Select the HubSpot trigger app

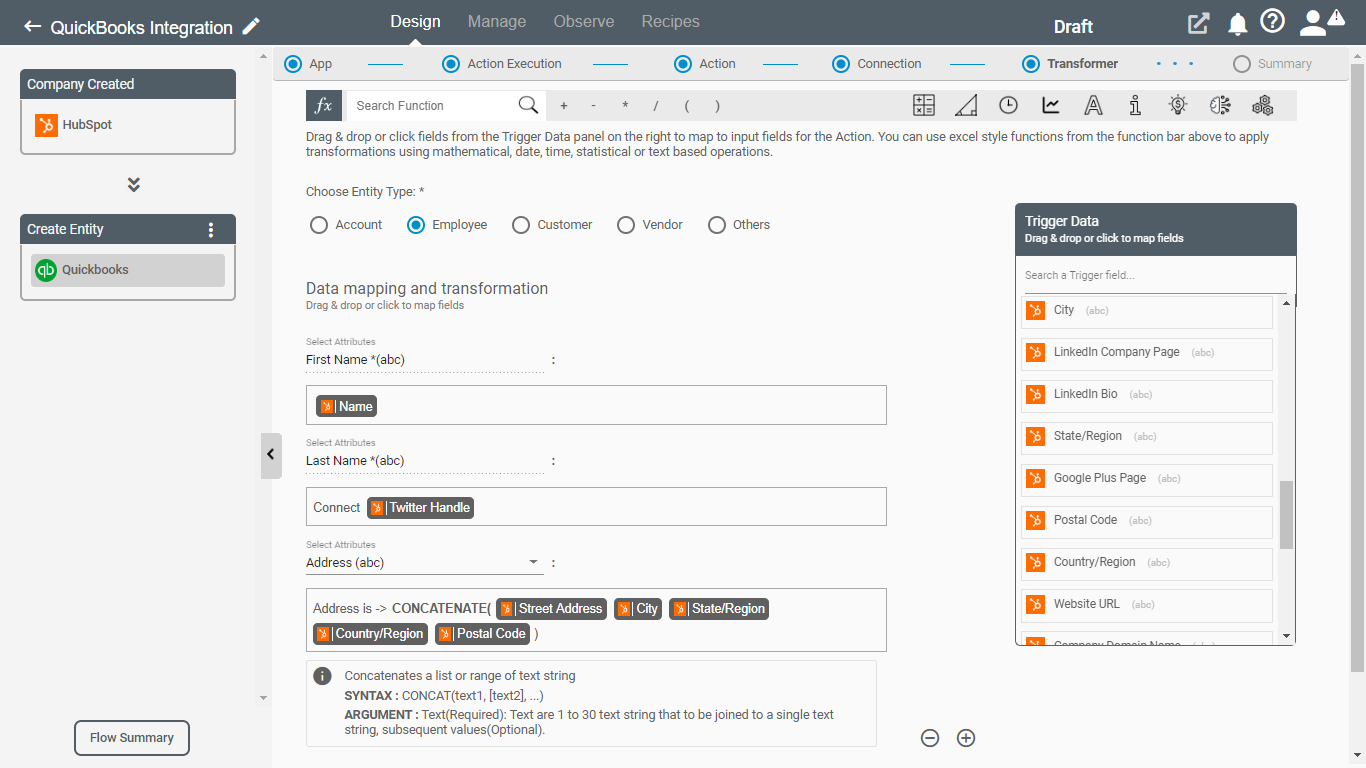click(x=128, y=126)
